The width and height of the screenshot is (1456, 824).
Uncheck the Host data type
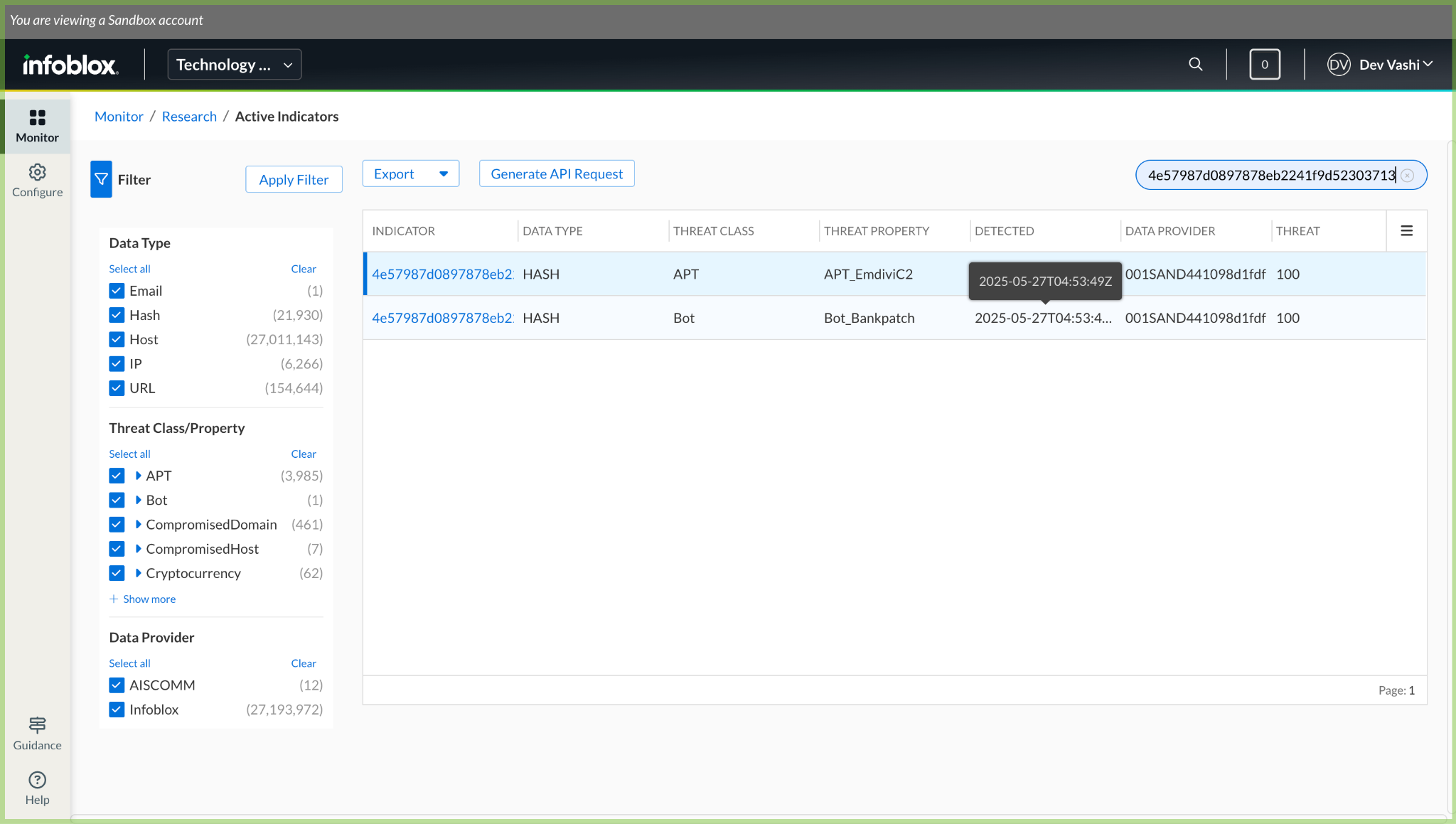[117, 339]
